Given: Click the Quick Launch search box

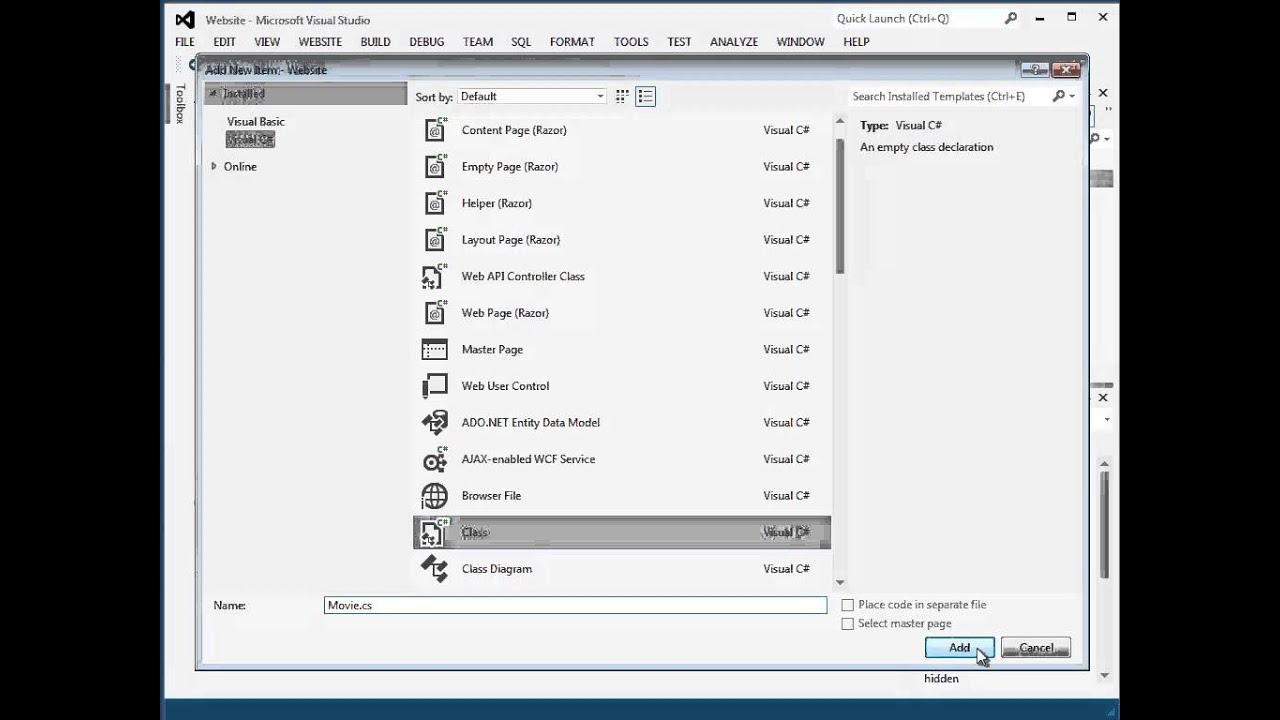Looking at the screenshot, I should point(916,18).
